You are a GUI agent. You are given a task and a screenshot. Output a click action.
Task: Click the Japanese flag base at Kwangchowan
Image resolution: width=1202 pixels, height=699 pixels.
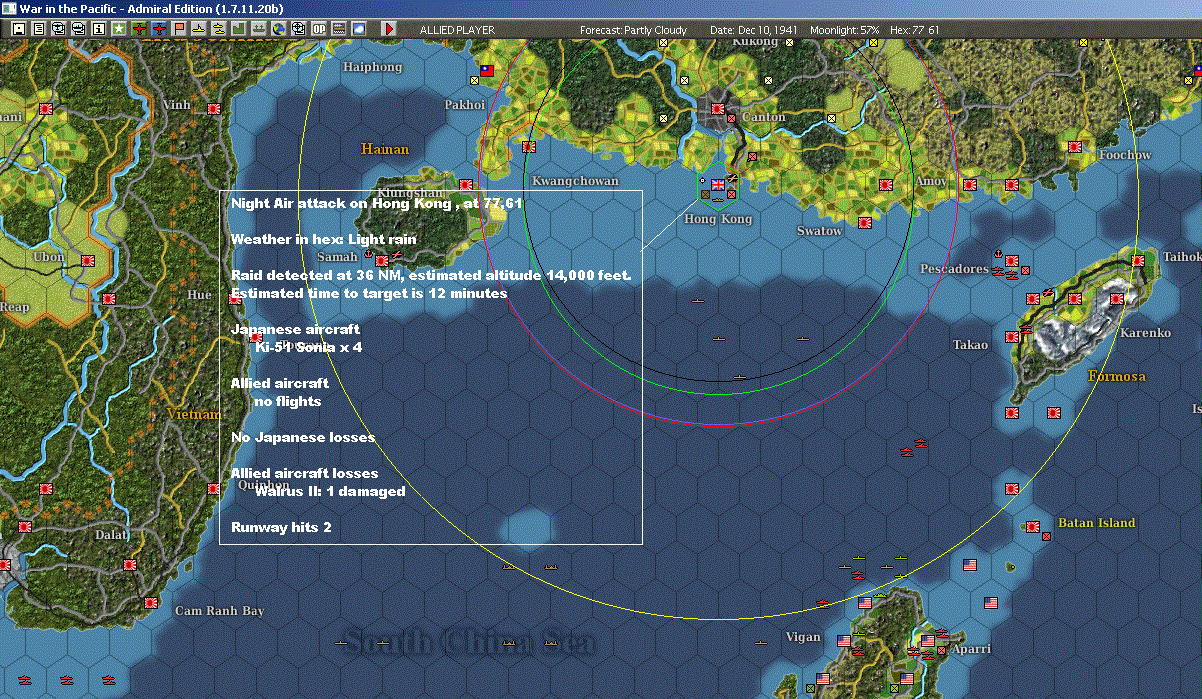[529, 147]
